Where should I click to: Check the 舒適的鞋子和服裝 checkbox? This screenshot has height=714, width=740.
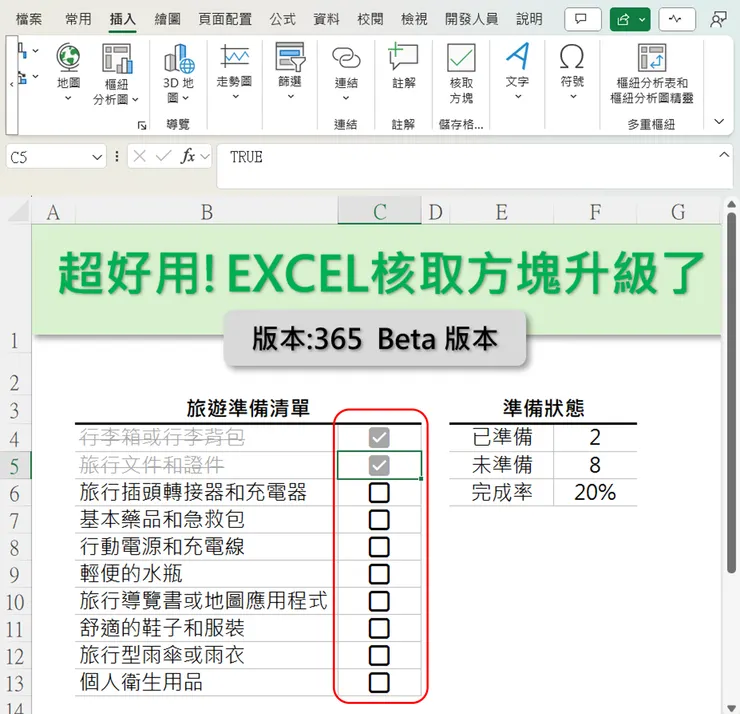point(379,629)
